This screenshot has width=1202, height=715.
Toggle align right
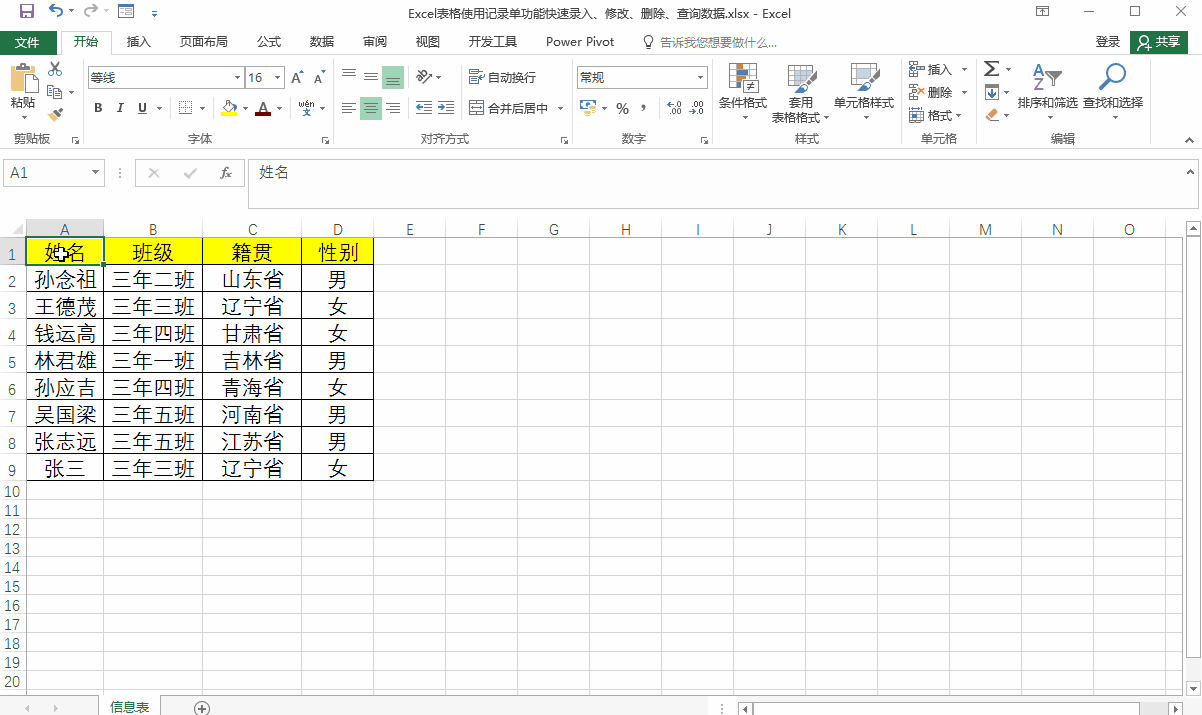[x=393, y=108]
